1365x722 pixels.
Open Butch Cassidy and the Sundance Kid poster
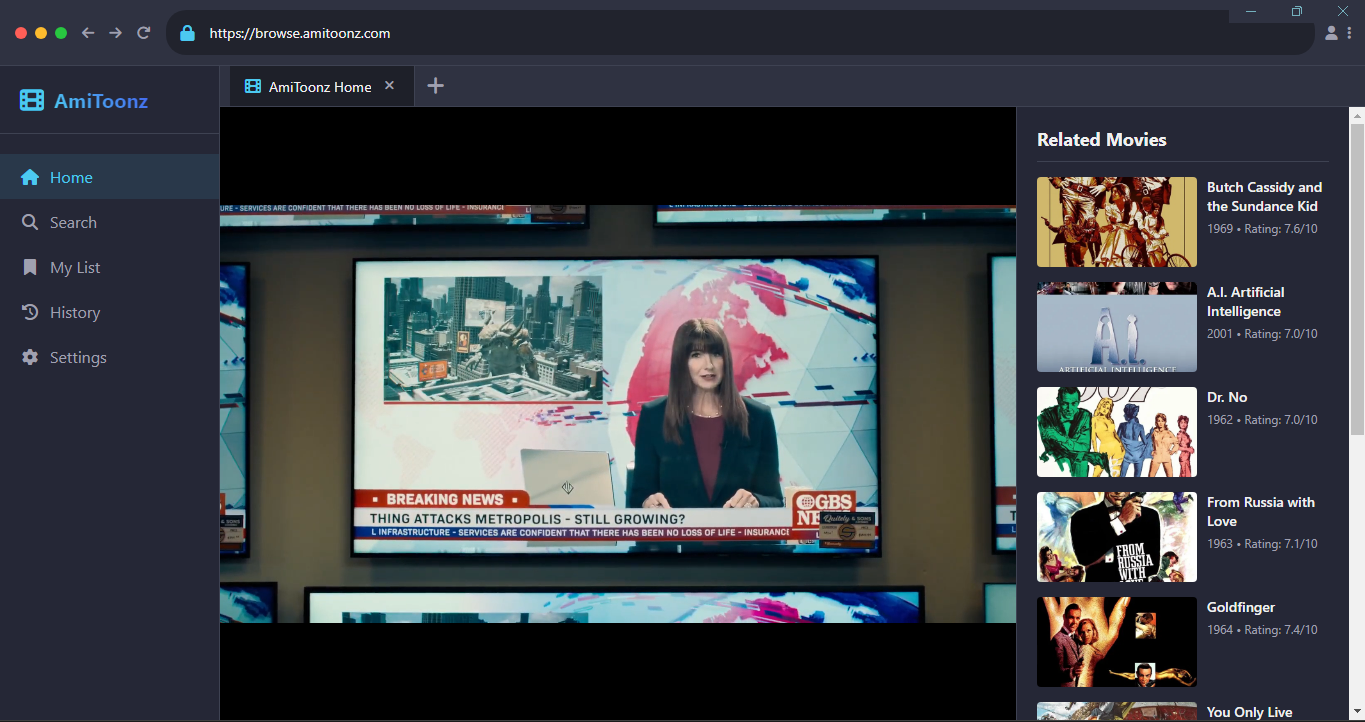1117,222
